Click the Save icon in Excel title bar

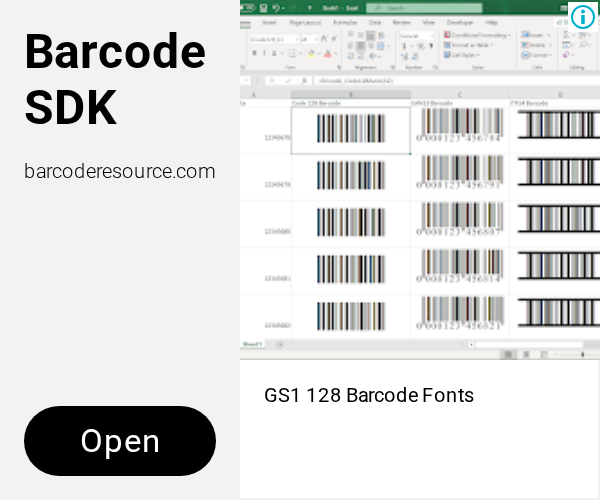263,8
